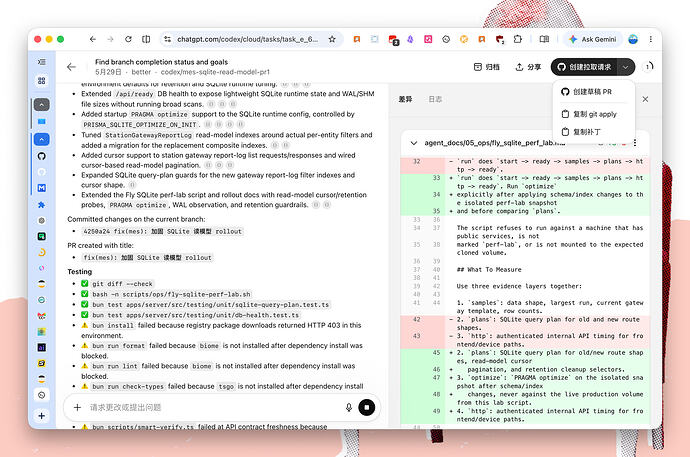Open the circular progress indicator at top right
Image resolution: width=690 pixels, height=457 pixels.
tap(649, 67)
